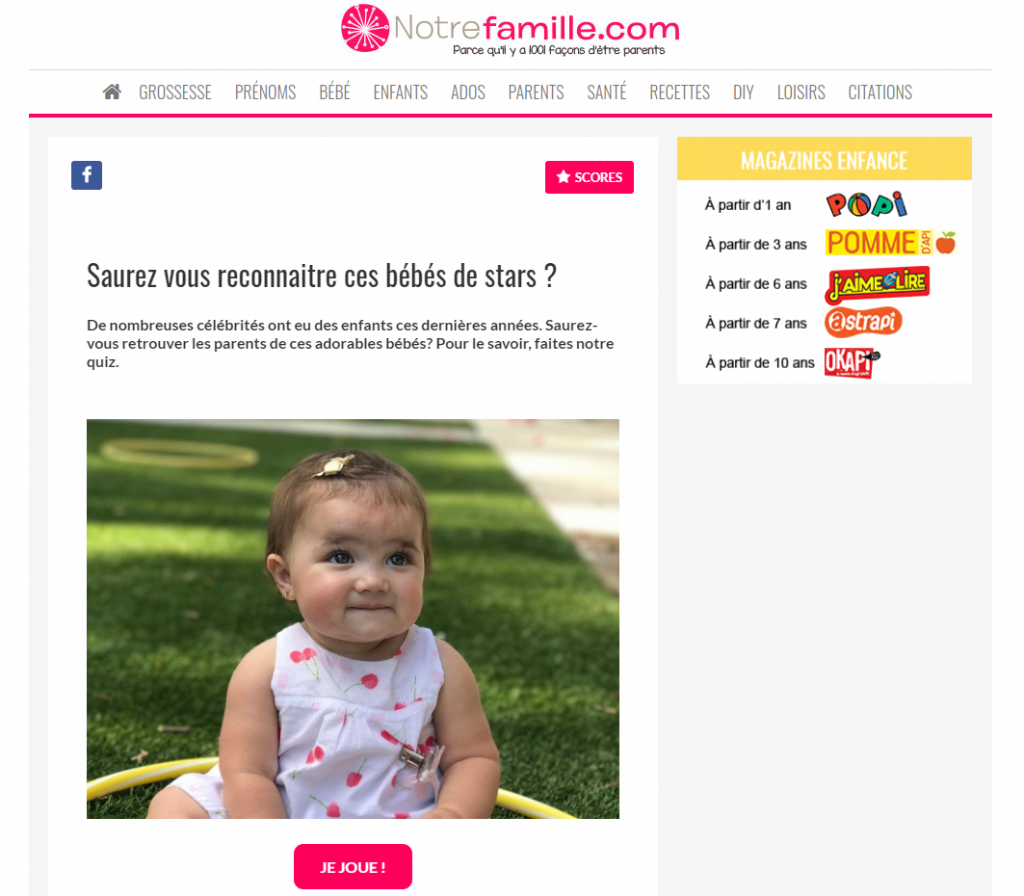This screenshot has width=1024, height=896.
Task: View the Scores button with star
Action: (x=589, y=177)
